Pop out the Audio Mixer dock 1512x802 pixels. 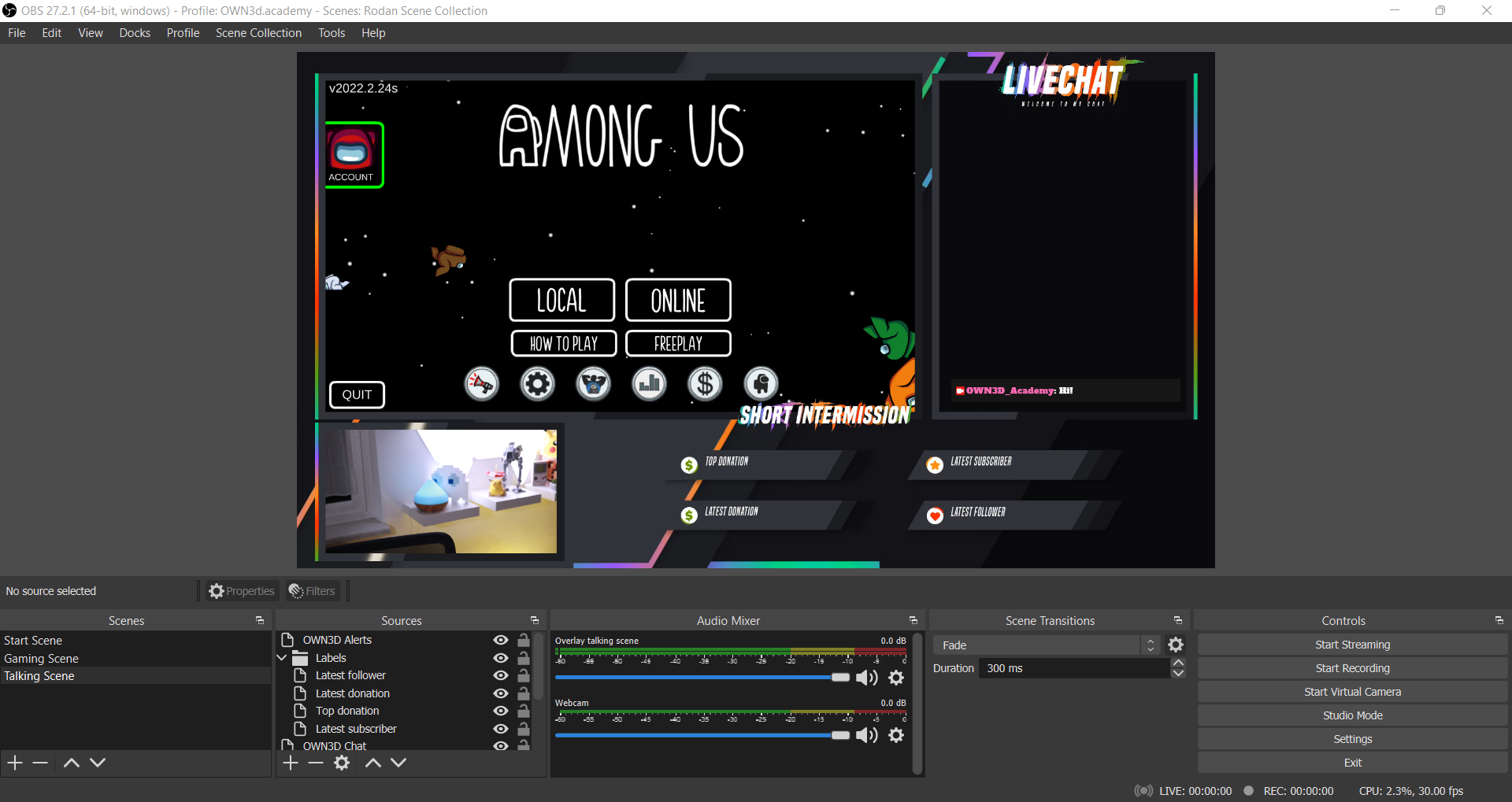pos(913,621)
